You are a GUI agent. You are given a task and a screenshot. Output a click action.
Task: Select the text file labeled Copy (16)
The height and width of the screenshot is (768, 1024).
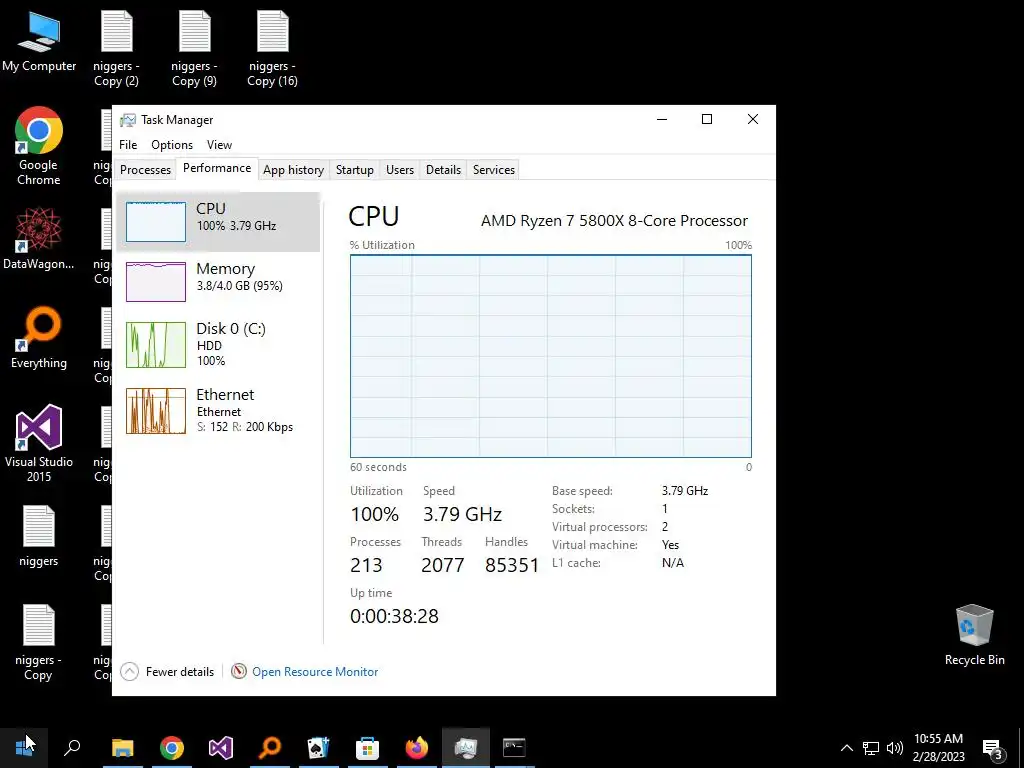pos(272,48)
